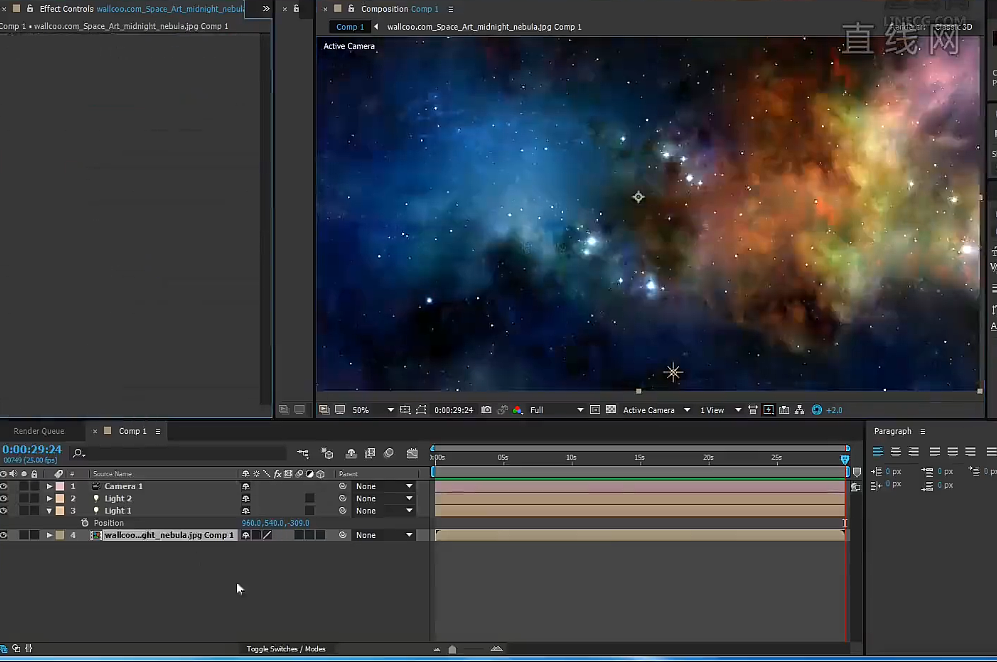Select the Comp 1 breadcrumb in viewer
This screenshot has width=997, height=662.
350,27
